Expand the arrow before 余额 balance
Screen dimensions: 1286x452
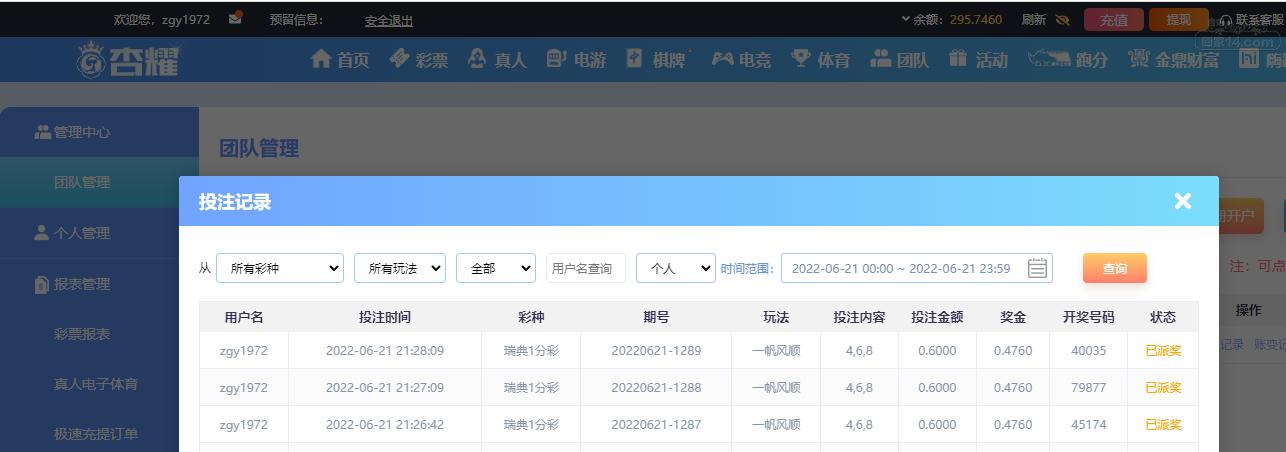[906, 19]
